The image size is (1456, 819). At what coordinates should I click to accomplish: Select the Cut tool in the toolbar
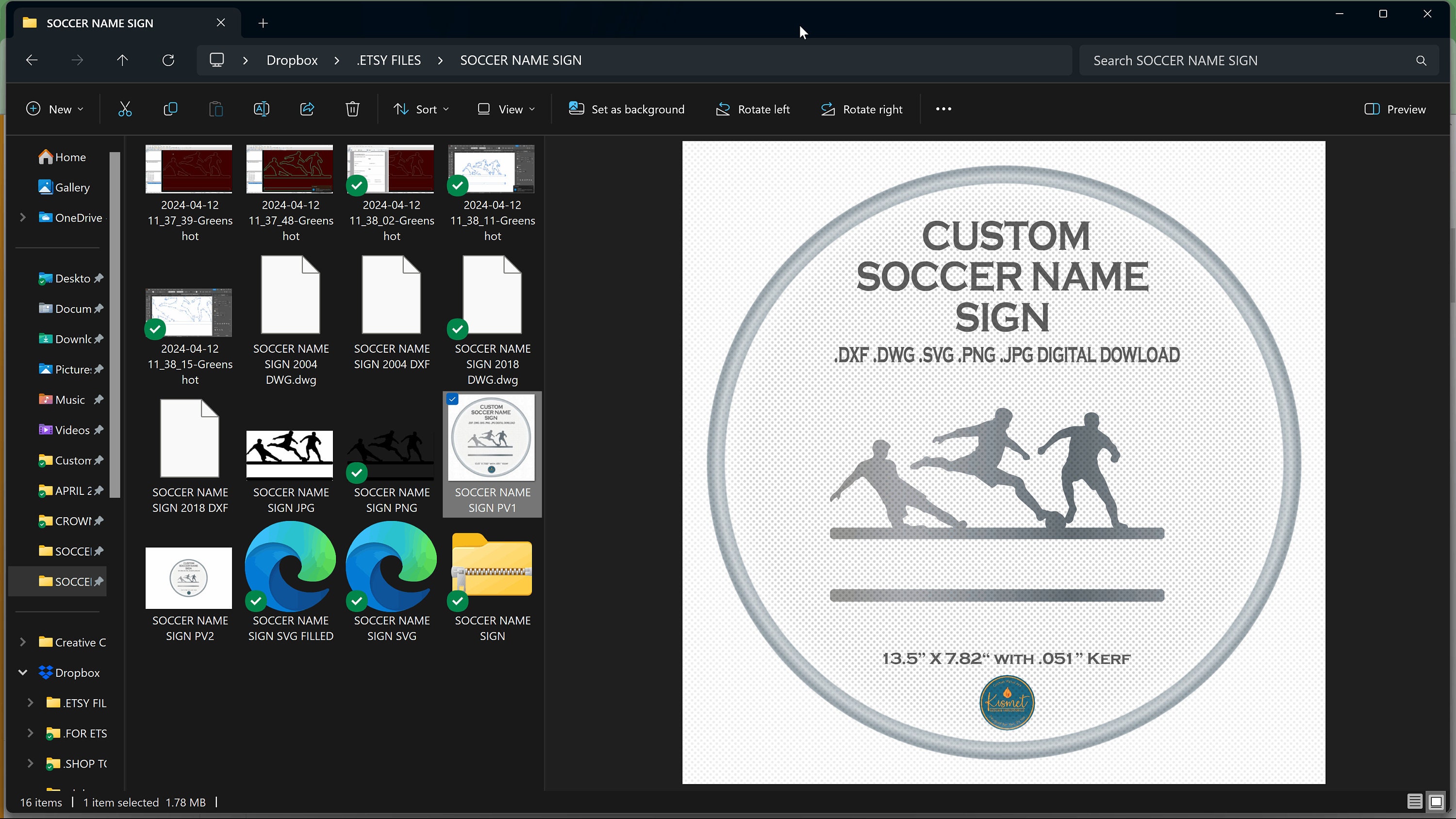[125, 109]
